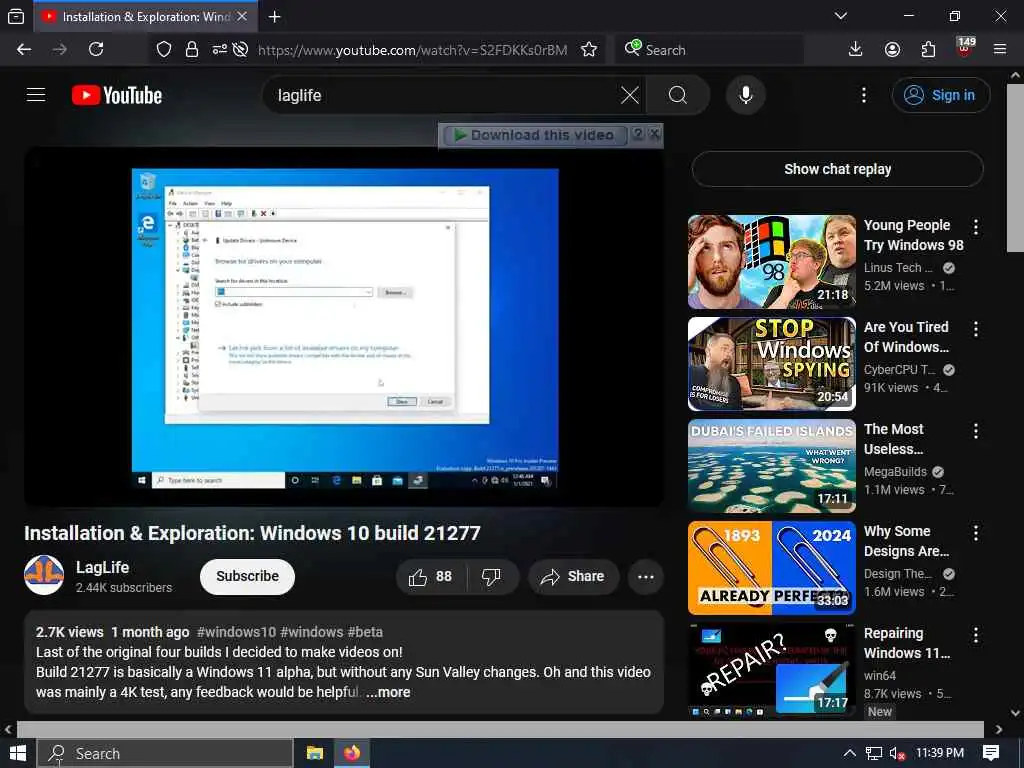Click the #beta hashtag
This screenshot has height=768, width=1024.
pyautogui.click(x=365, y=632)
